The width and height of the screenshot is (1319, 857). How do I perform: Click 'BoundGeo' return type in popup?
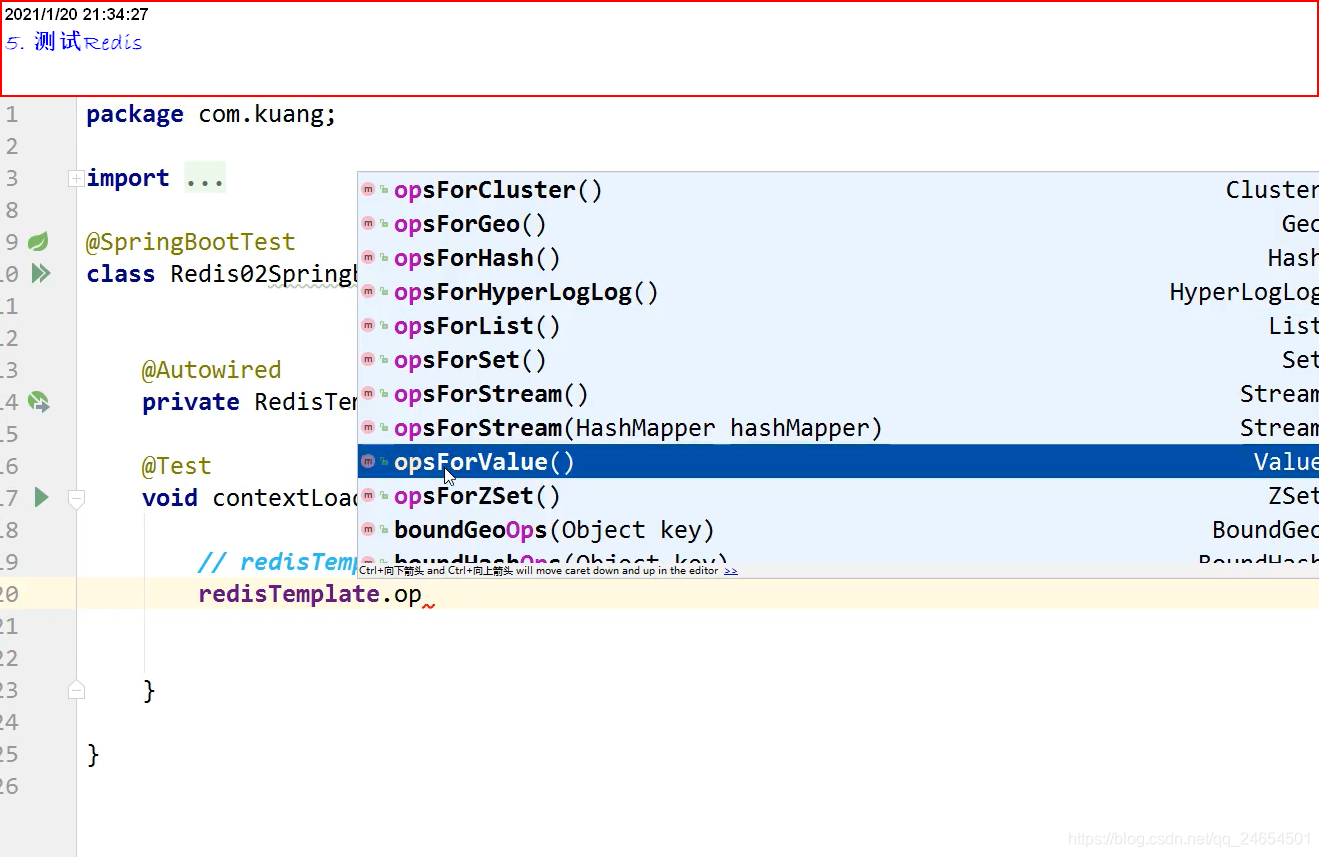click(1265, 530)
